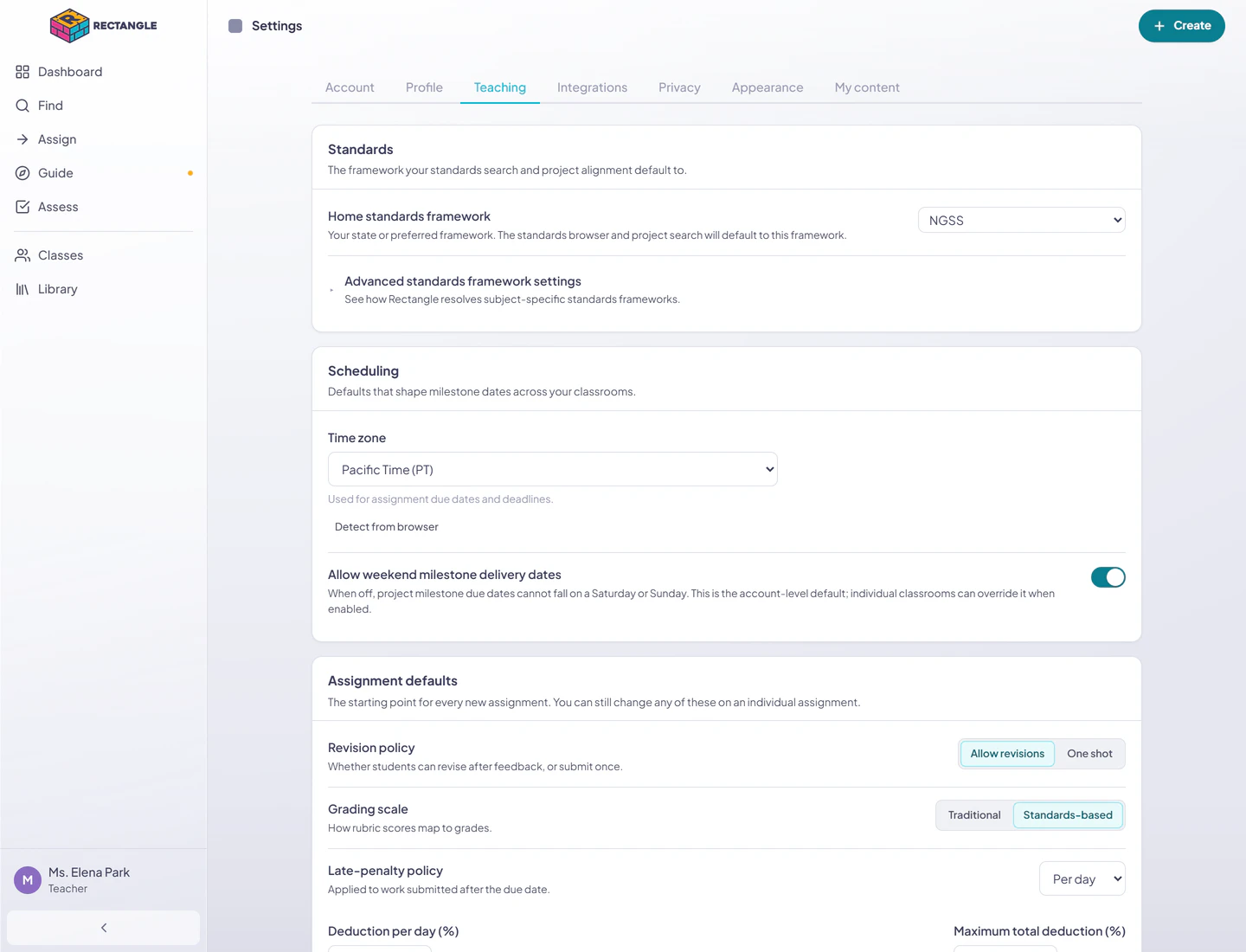
Task: Switch to the Privacy tab
Action: pos(679,87)
